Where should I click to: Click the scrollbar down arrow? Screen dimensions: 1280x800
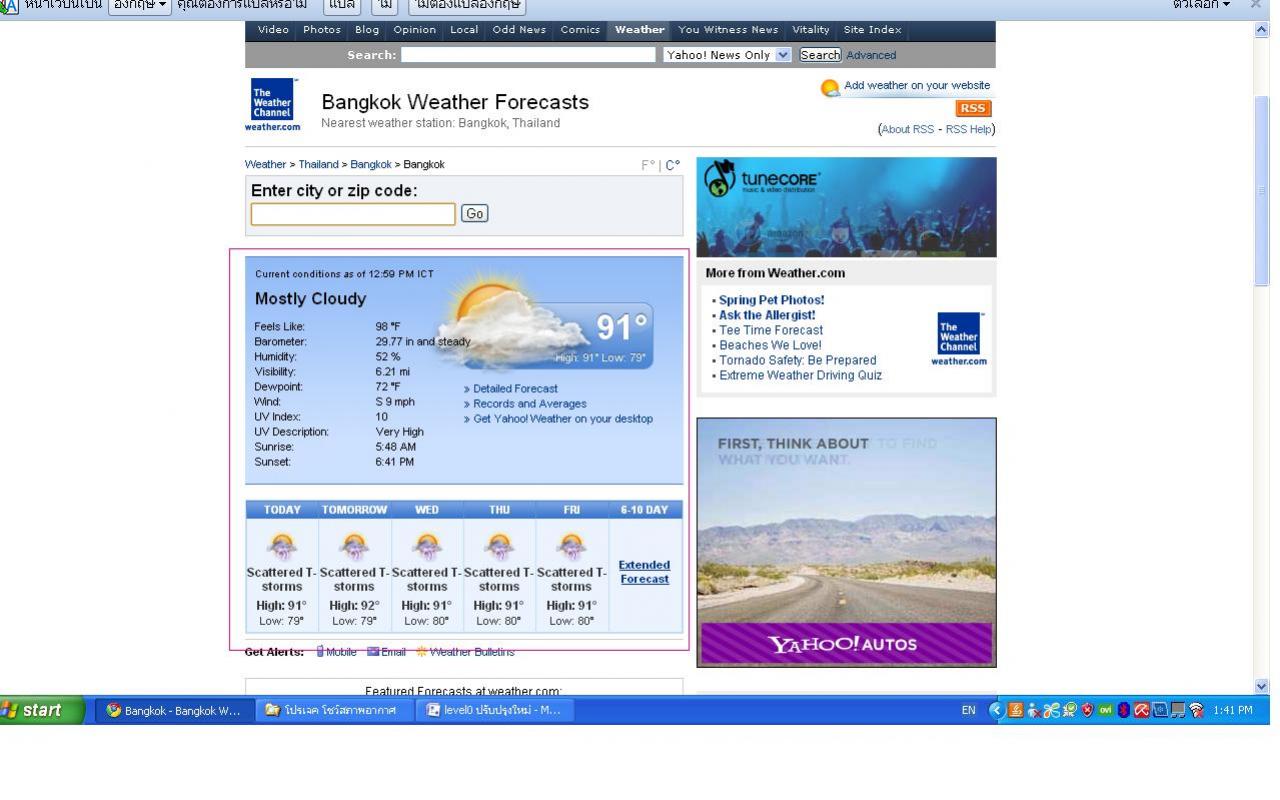point(1261,686)
